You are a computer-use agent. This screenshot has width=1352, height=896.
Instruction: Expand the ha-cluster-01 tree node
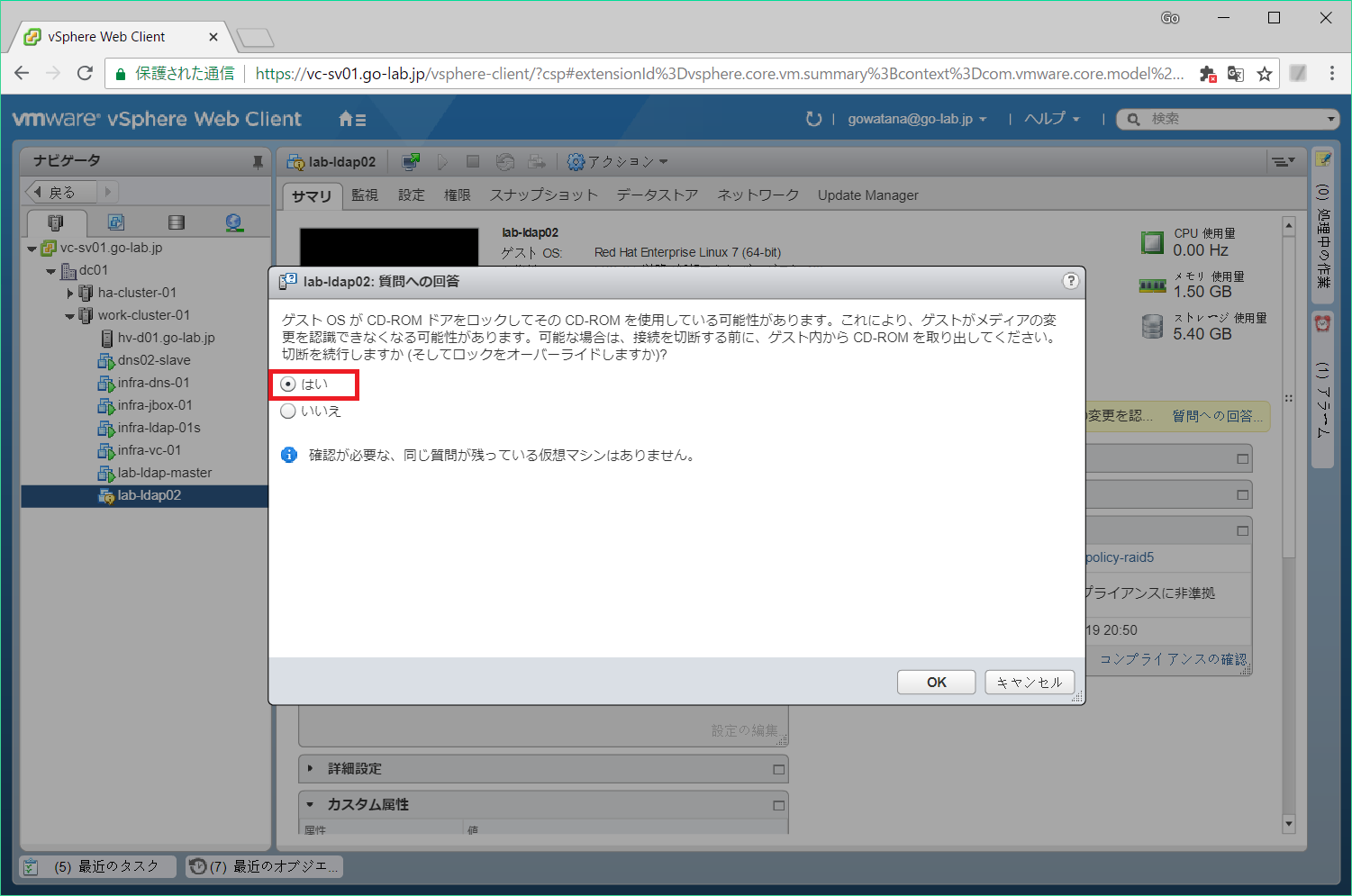(x=70, y=292)
